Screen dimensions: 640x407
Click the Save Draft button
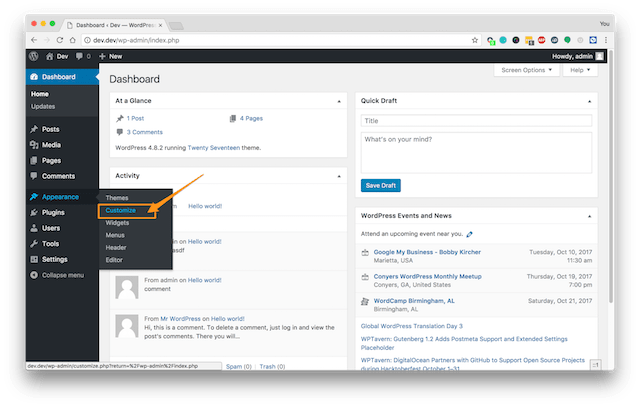381,185
